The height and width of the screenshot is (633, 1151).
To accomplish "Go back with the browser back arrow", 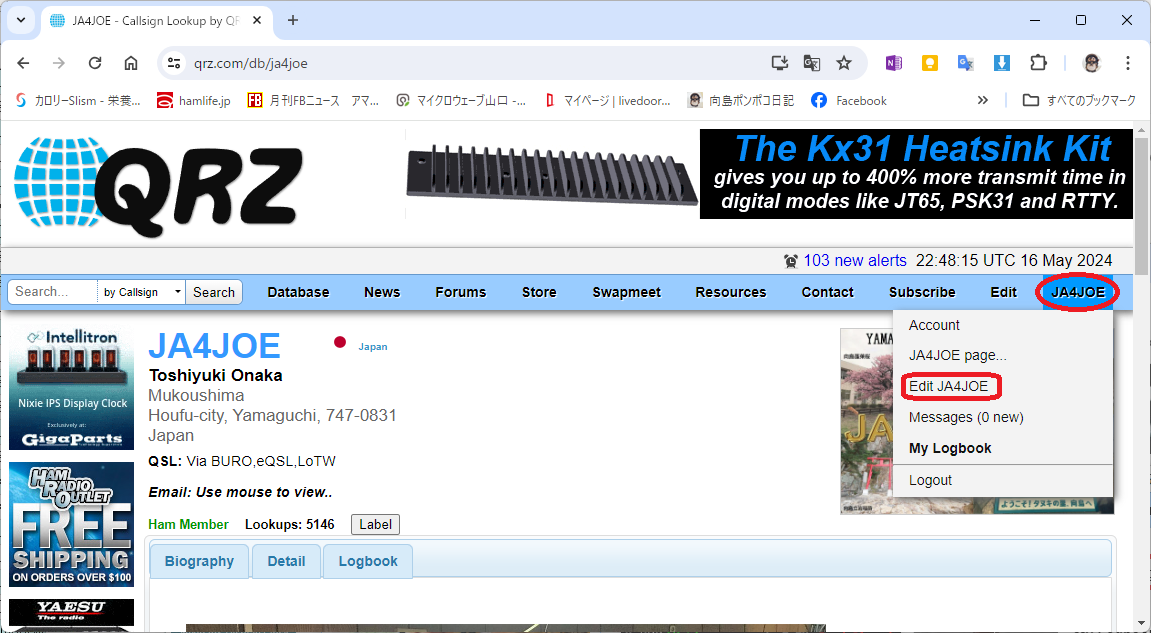I will [23, 63].
